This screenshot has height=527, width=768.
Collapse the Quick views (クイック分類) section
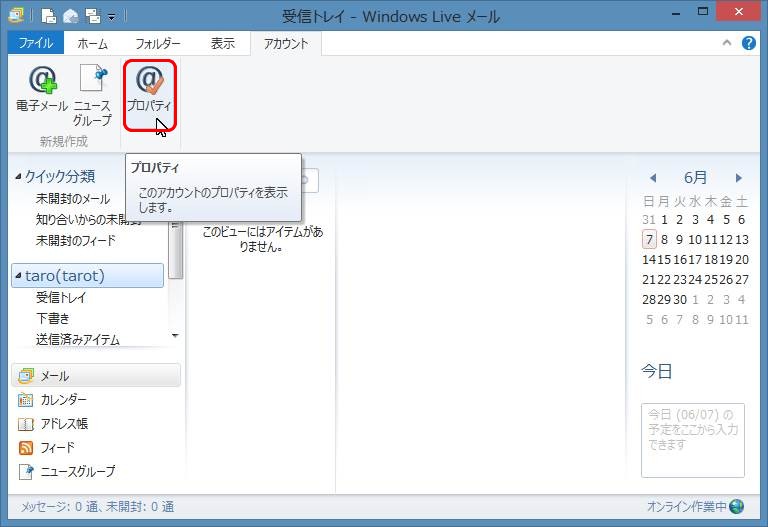[x=18, y=177]
